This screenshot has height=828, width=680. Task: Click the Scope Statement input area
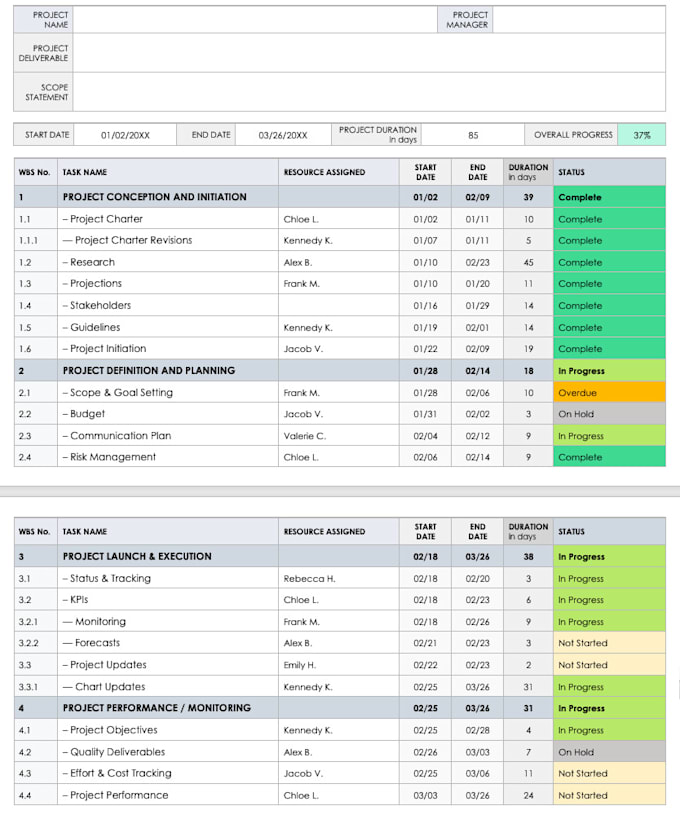[369, 92]
